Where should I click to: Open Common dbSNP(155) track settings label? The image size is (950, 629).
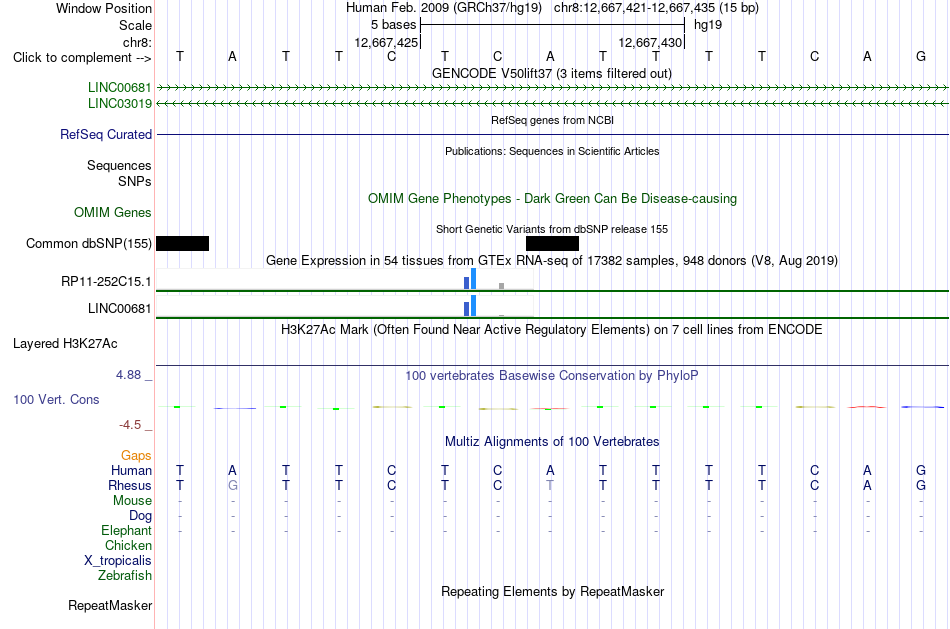coord(88,244)
